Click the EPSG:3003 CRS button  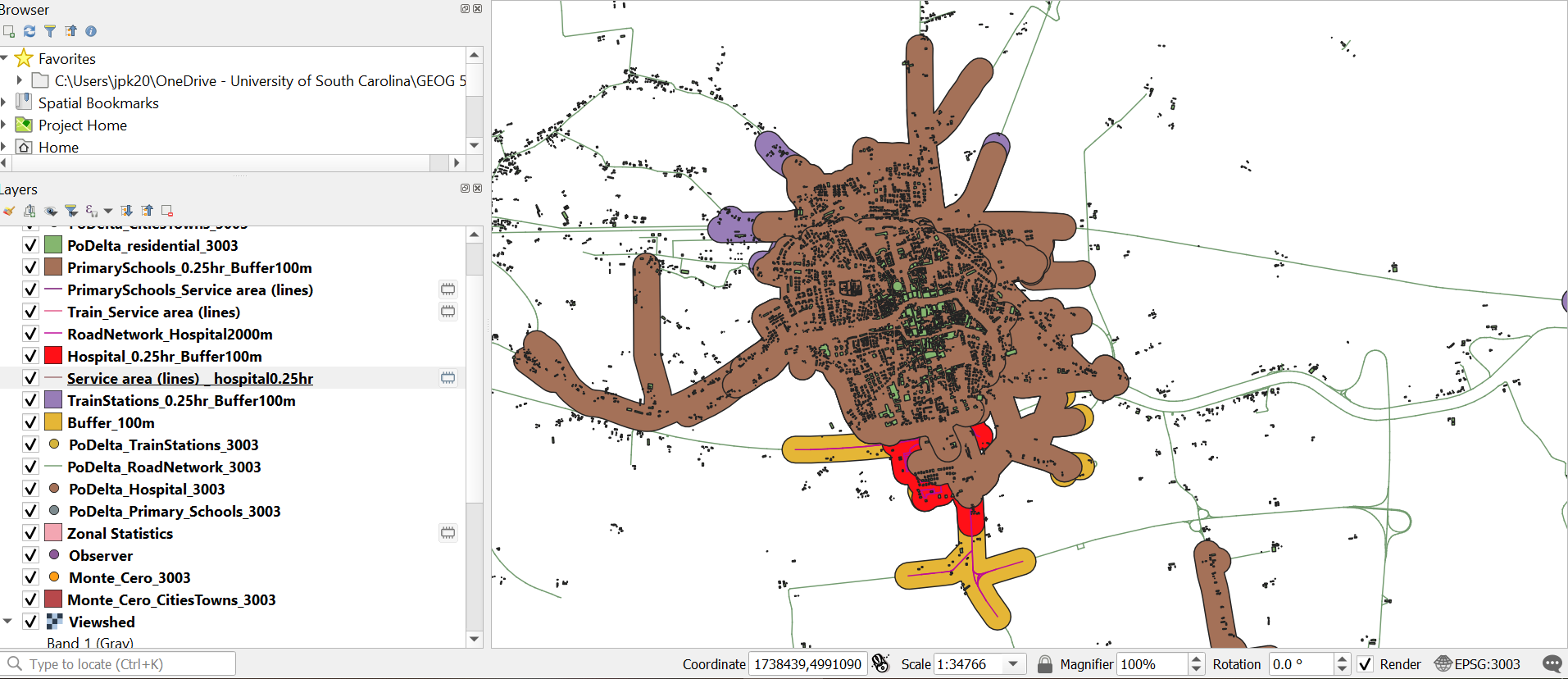click(x=1477, y=664)
